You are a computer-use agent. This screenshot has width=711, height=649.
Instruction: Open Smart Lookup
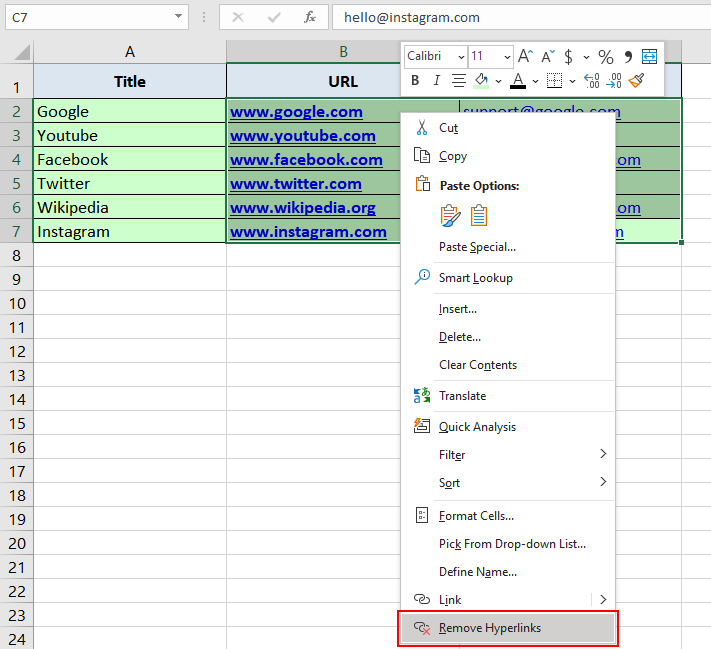(508, 278)
